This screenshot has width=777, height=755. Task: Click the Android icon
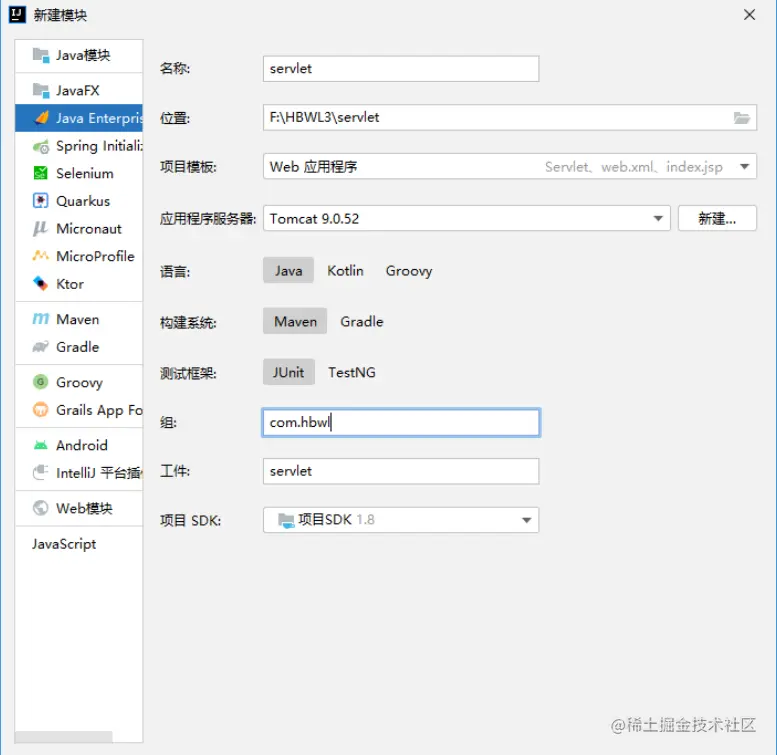tap(41, 445)
